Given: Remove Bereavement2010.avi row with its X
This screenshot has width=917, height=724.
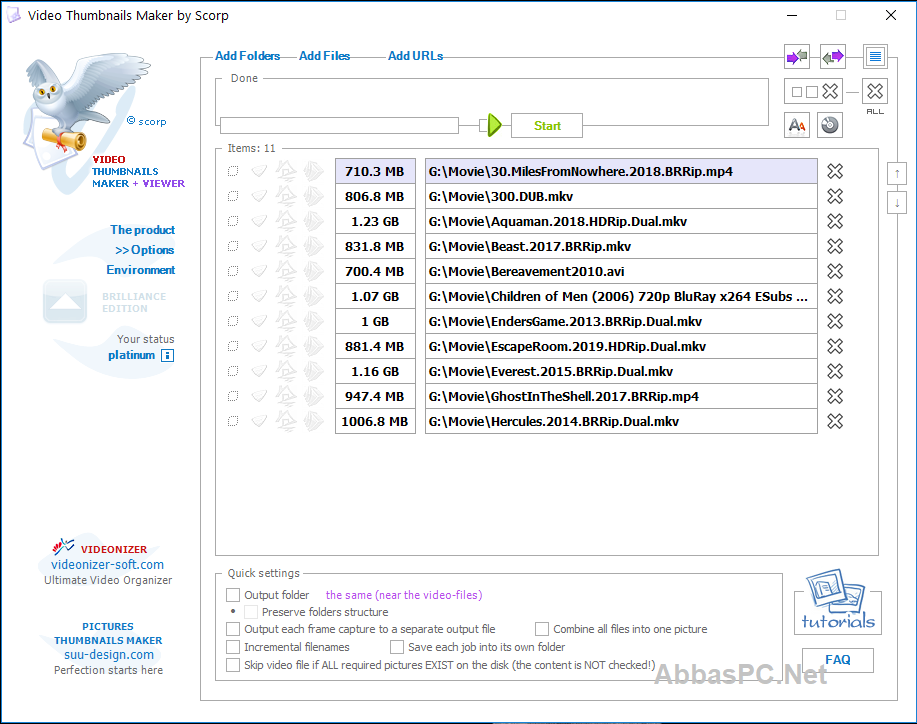Looking at the screenshot, I should 835,271.
